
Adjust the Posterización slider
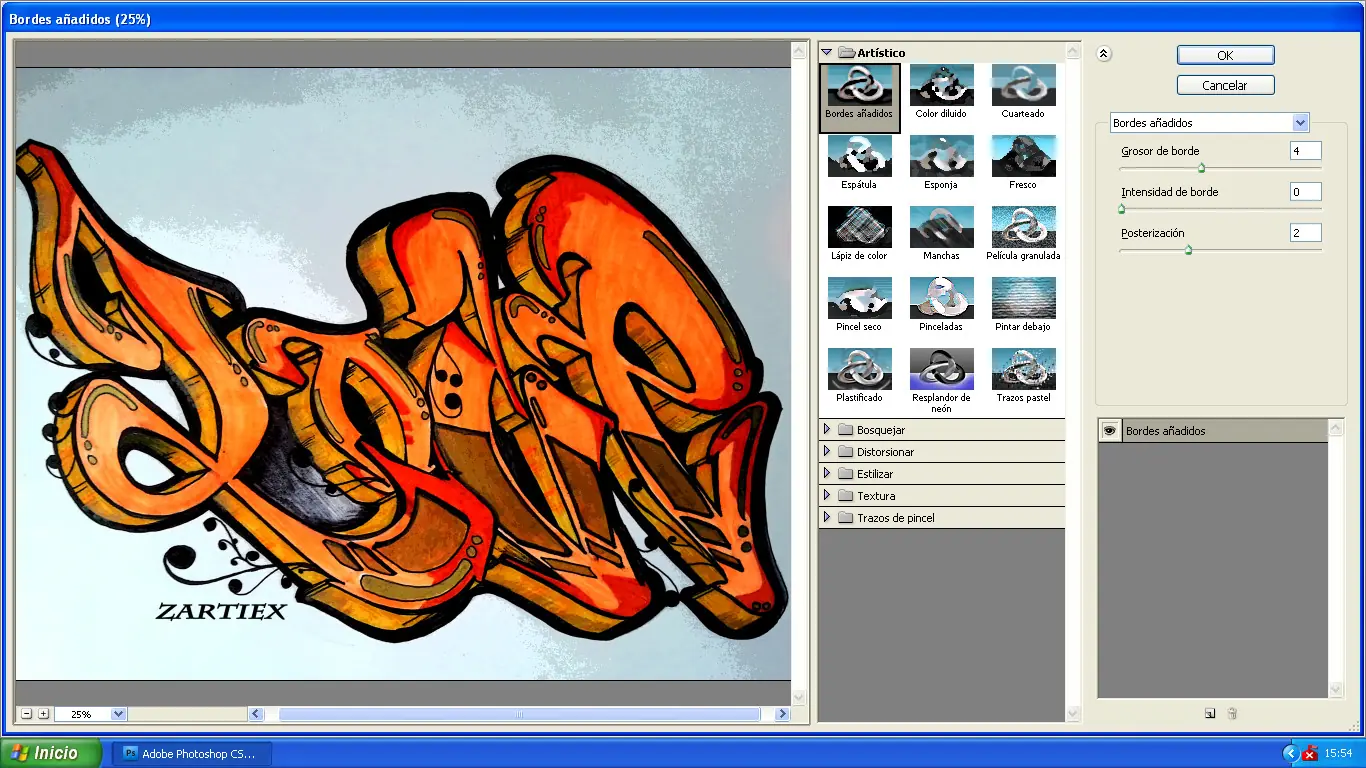click(1188, 250)
